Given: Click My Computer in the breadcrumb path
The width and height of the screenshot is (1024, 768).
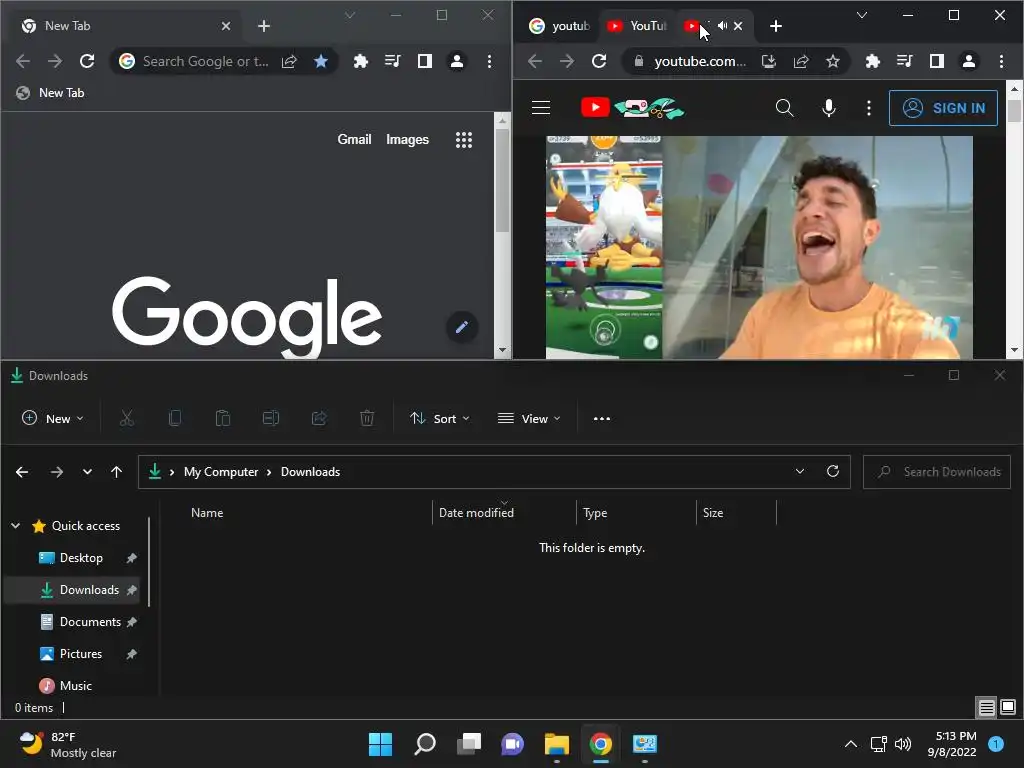Looking at the screenshot, I should pos(221,472).
